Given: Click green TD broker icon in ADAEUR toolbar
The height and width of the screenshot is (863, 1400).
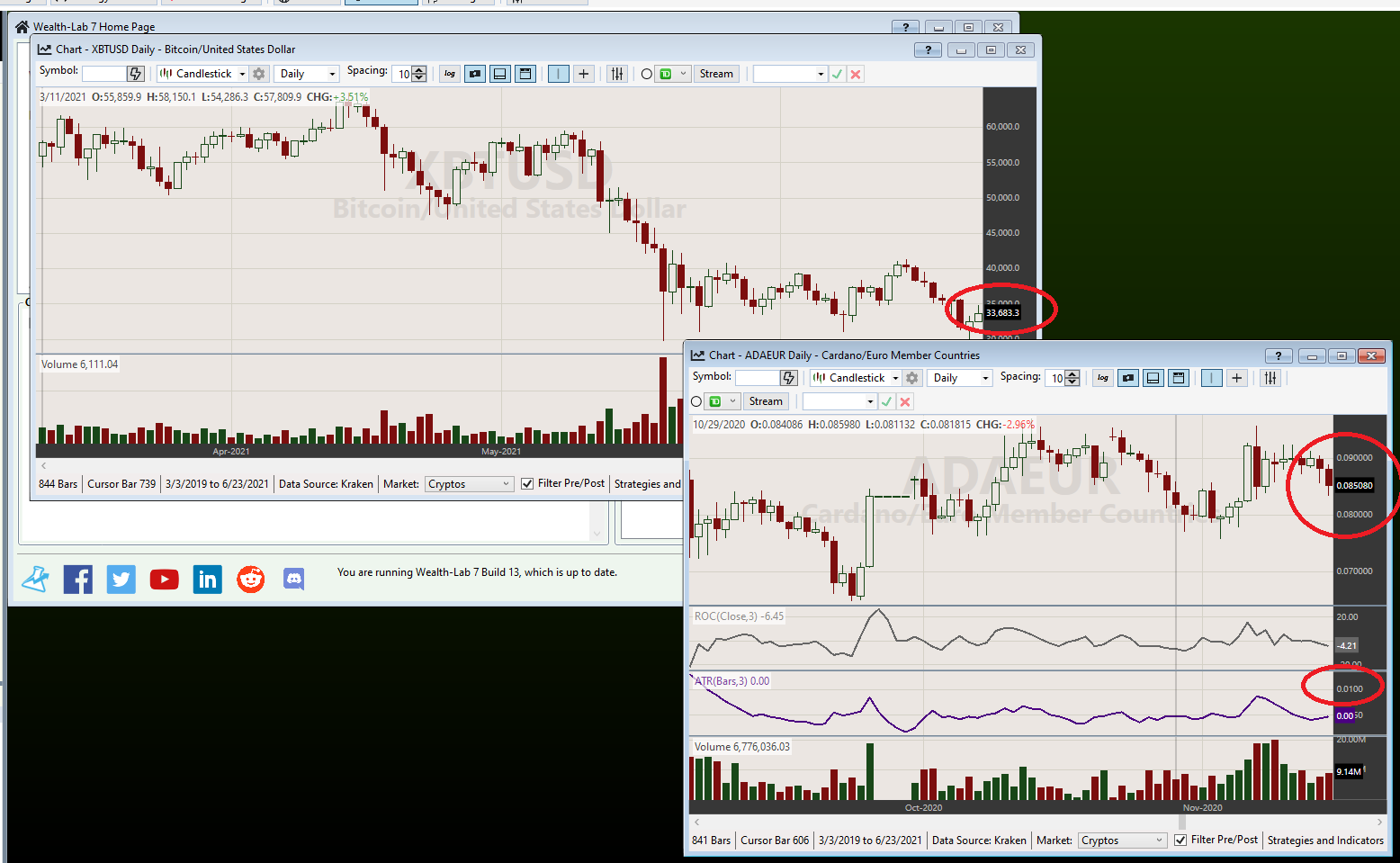Looking at the screenshot, I should (715, 401).
